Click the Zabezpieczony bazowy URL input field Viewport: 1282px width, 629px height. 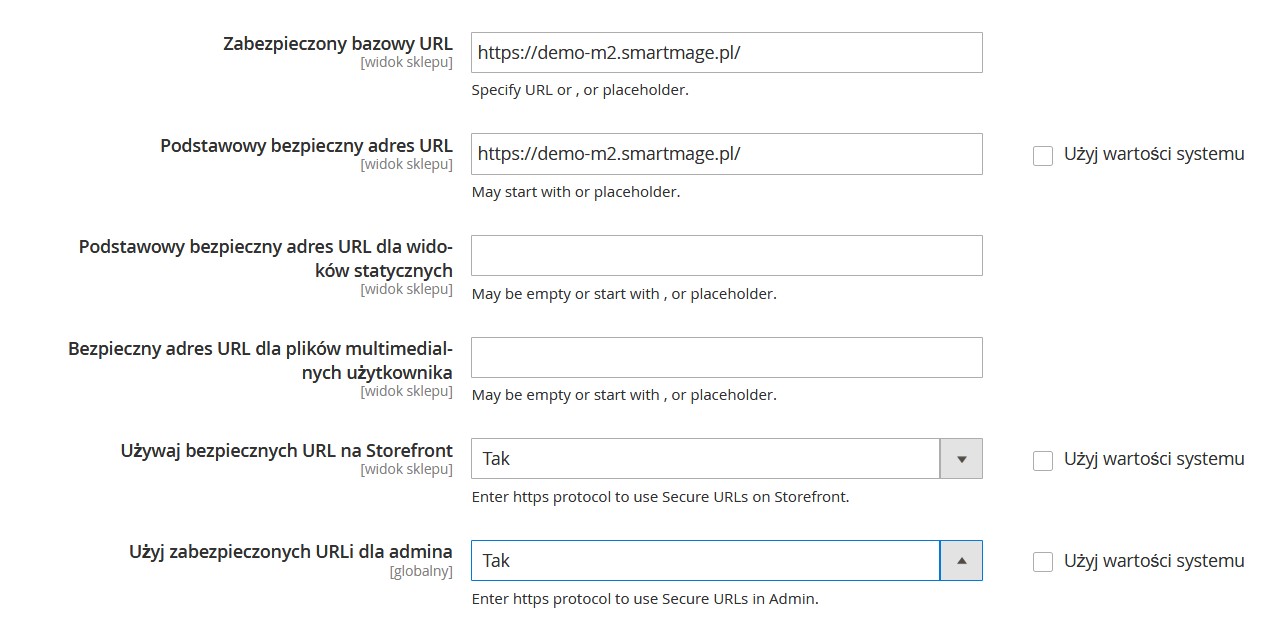[x=726, y=53]
